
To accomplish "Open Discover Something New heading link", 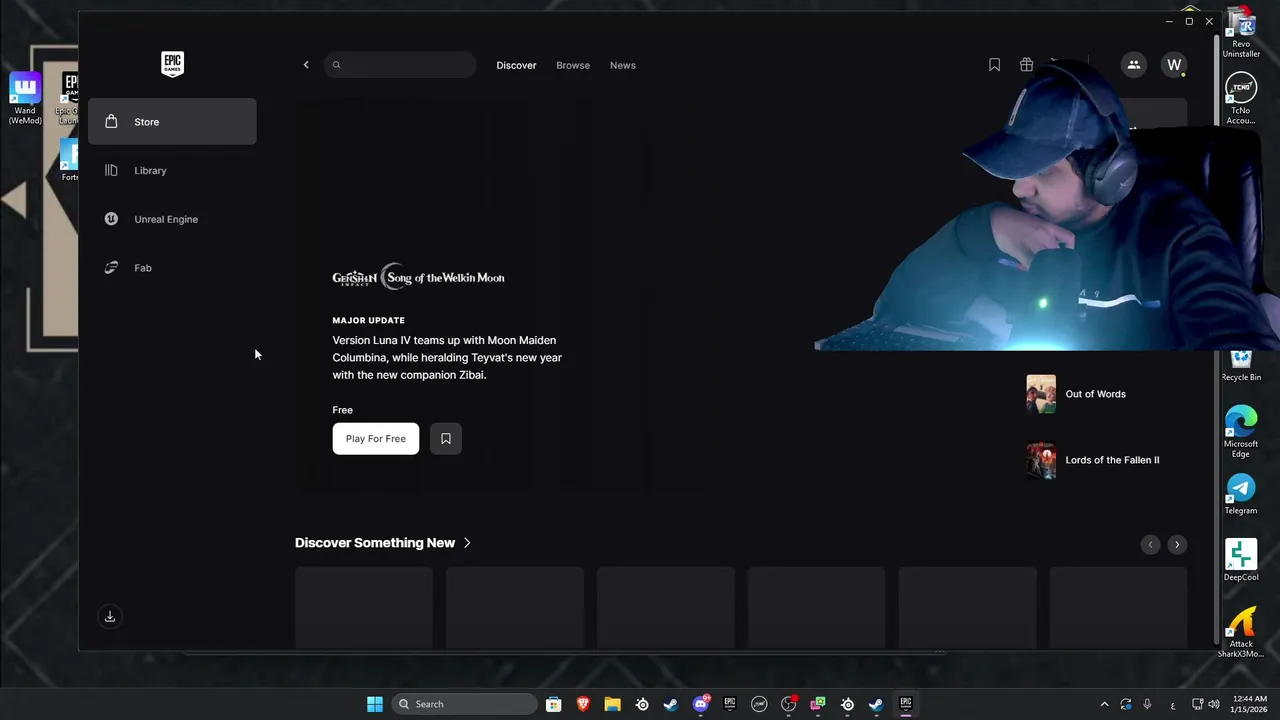I will pos(375,543).
